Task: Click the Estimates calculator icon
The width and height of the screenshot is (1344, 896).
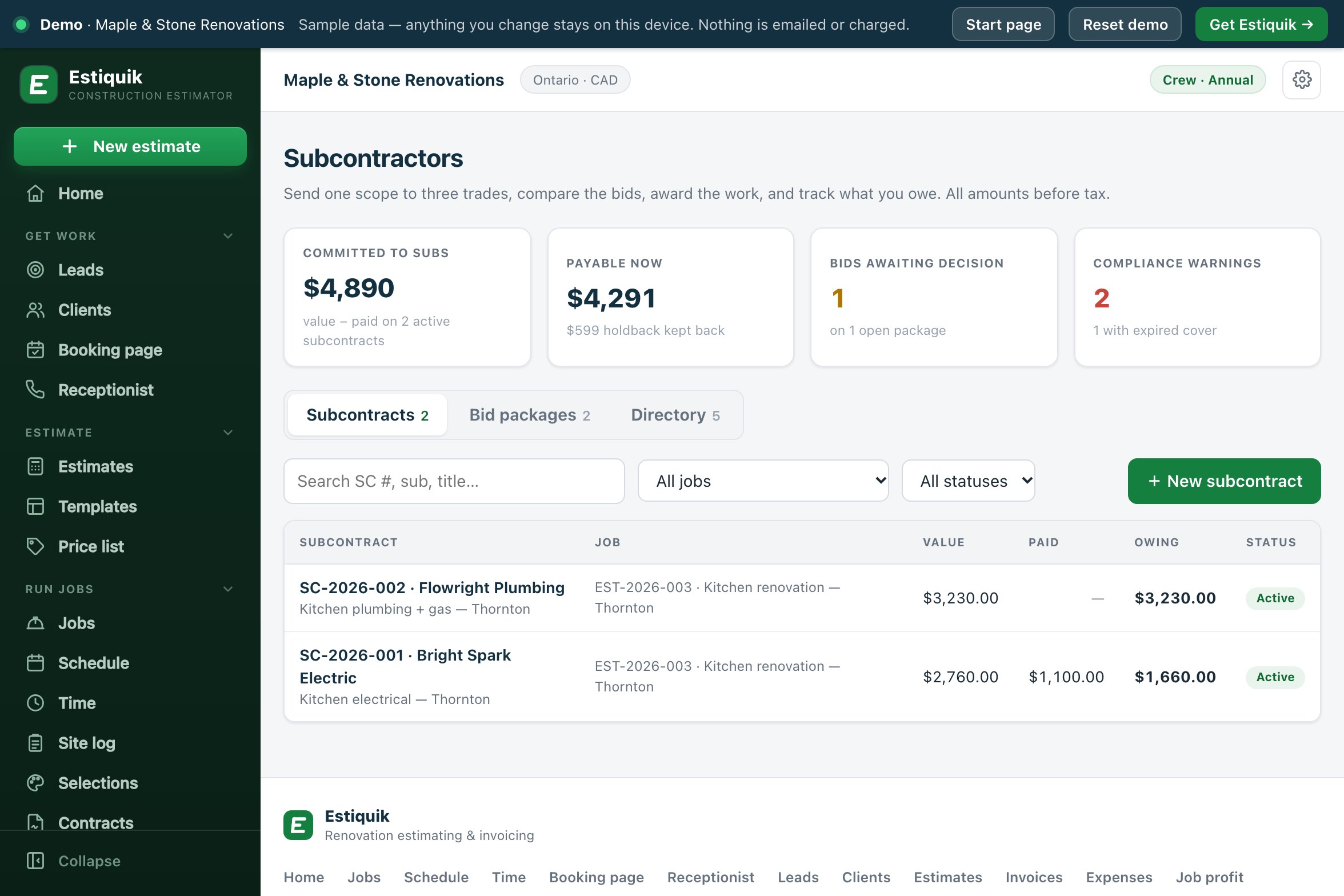Action: 35,466
